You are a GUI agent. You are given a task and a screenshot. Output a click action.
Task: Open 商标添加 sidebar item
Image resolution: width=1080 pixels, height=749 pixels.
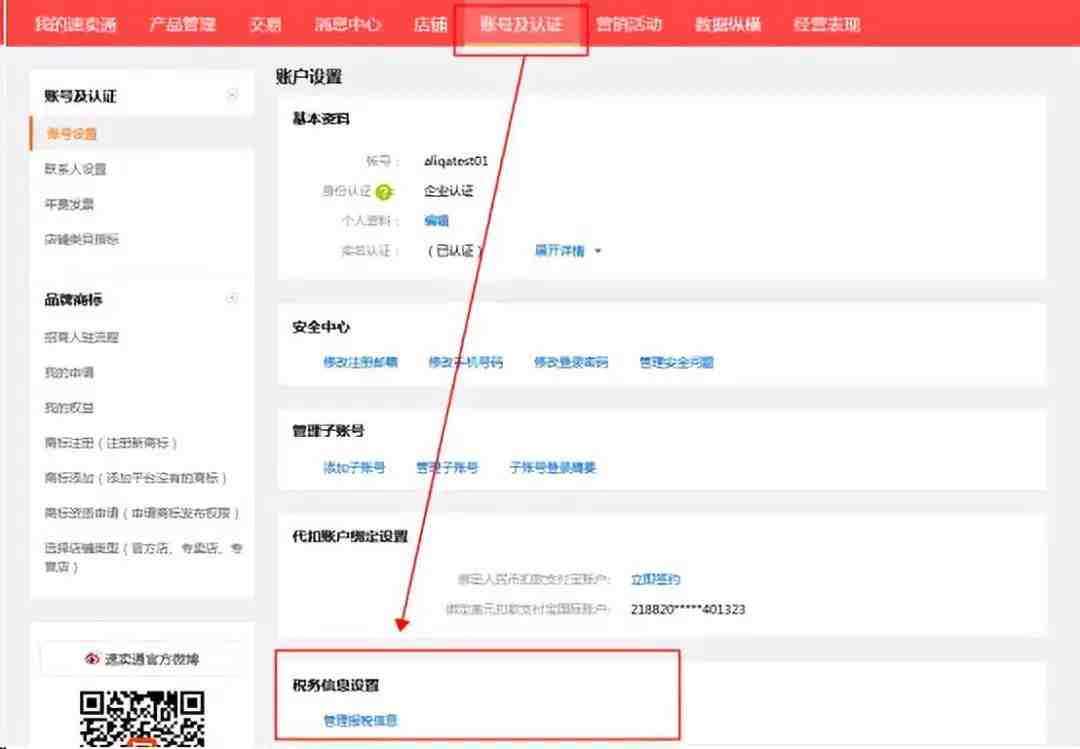(136, 478)
